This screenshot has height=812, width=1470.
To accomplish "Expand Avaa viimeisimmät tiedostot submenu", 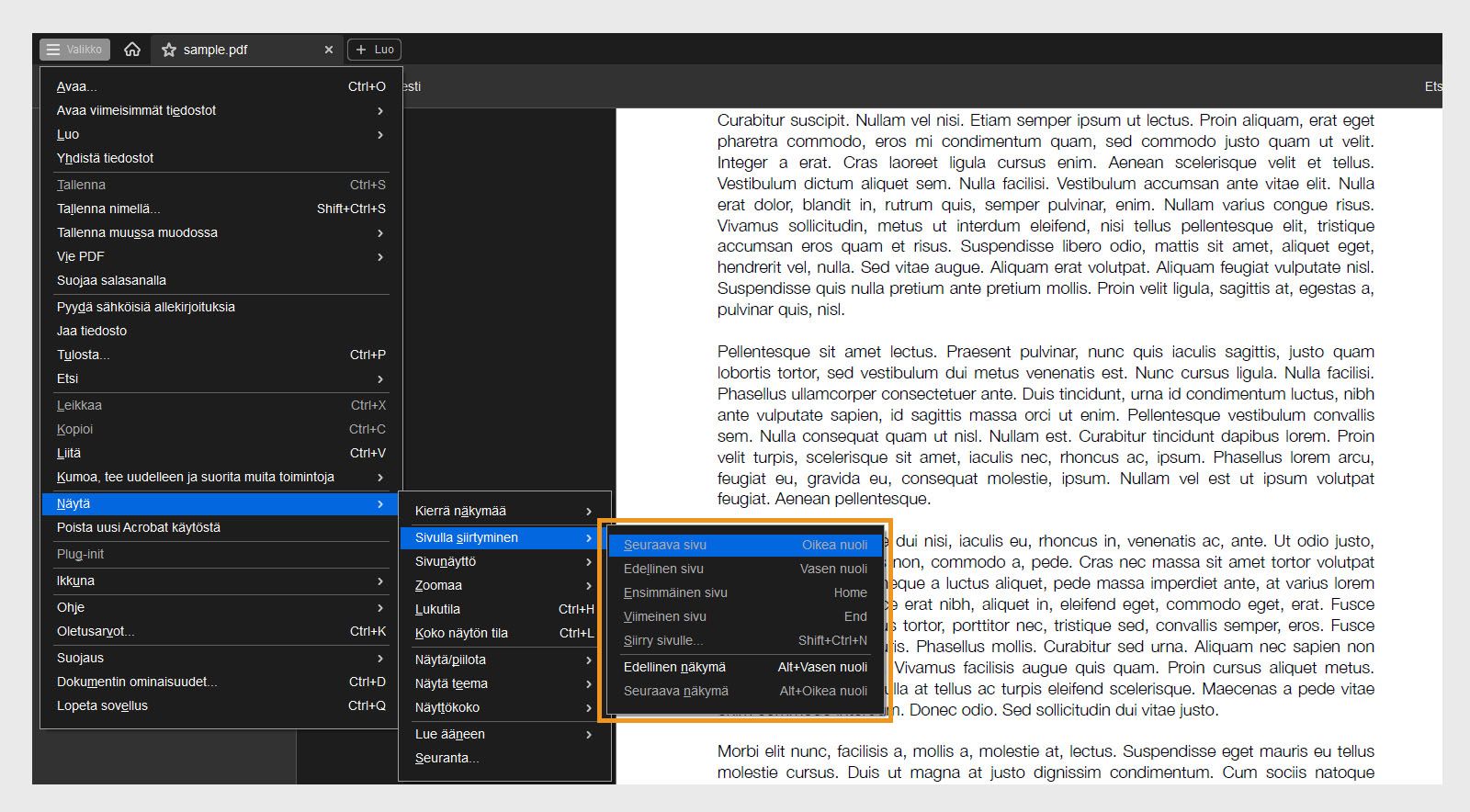I will [220, 110].
